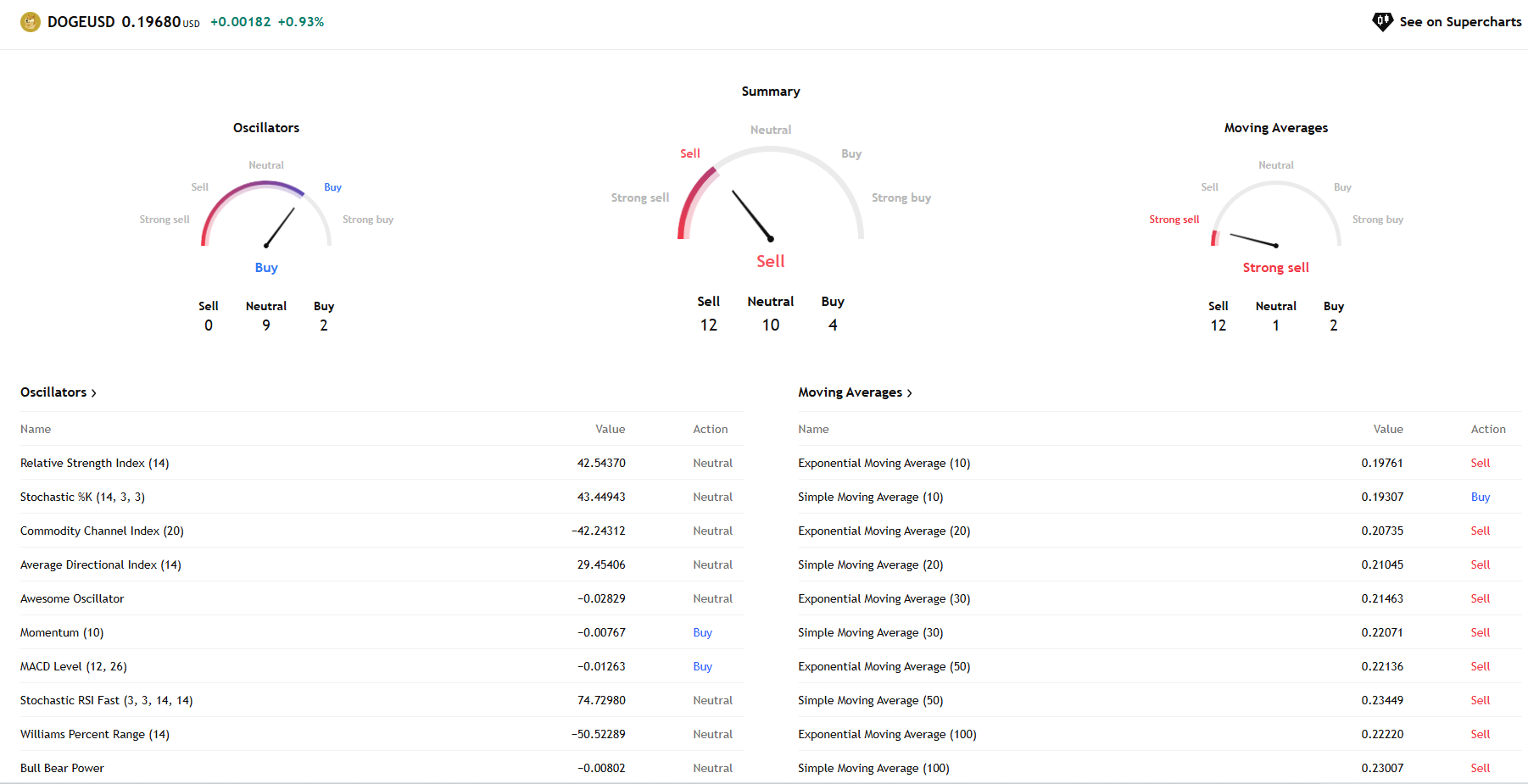Image resolution: width=1528 pixels, height=784 pixels.
Task: Click the Summary gauge dial
Action: 770,195
